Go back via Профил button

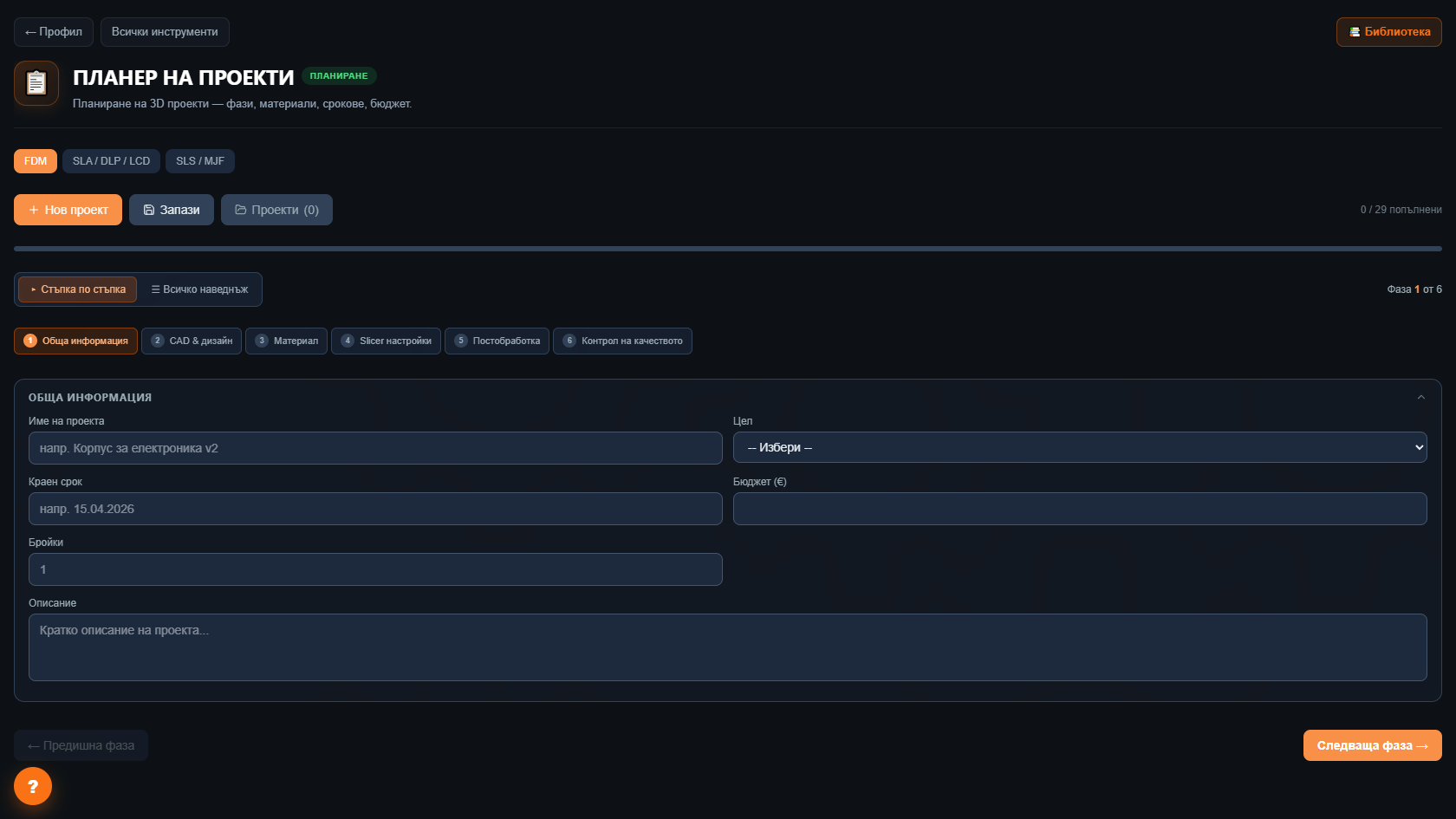(x=54, y=32)
